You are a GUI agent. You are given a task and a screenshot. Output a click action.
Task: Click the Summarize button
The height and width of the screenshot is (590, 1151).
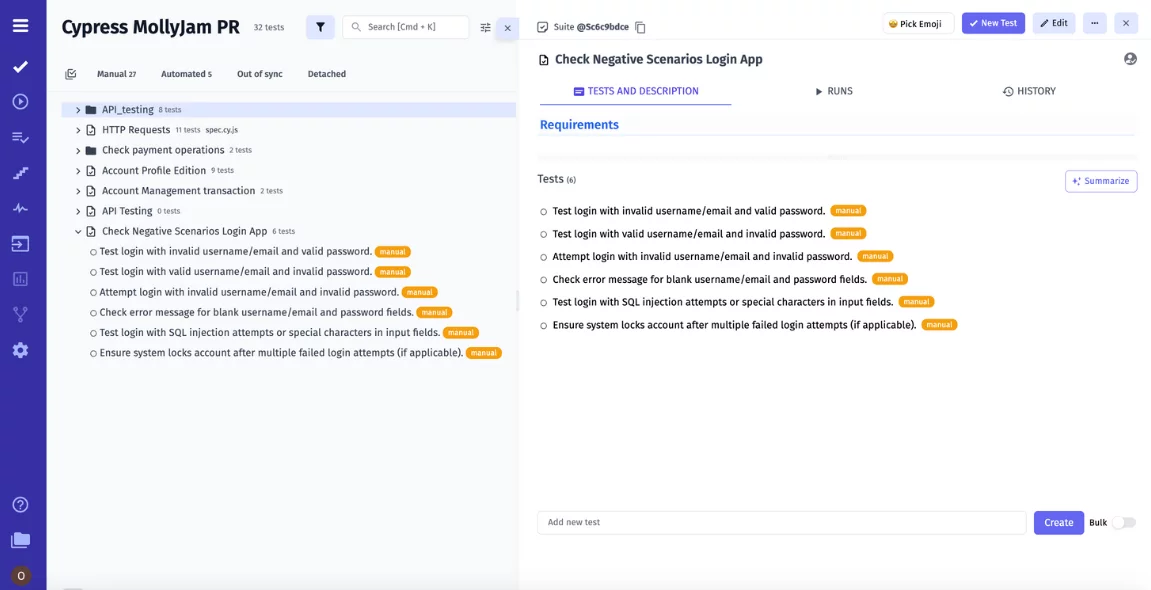1100,181
